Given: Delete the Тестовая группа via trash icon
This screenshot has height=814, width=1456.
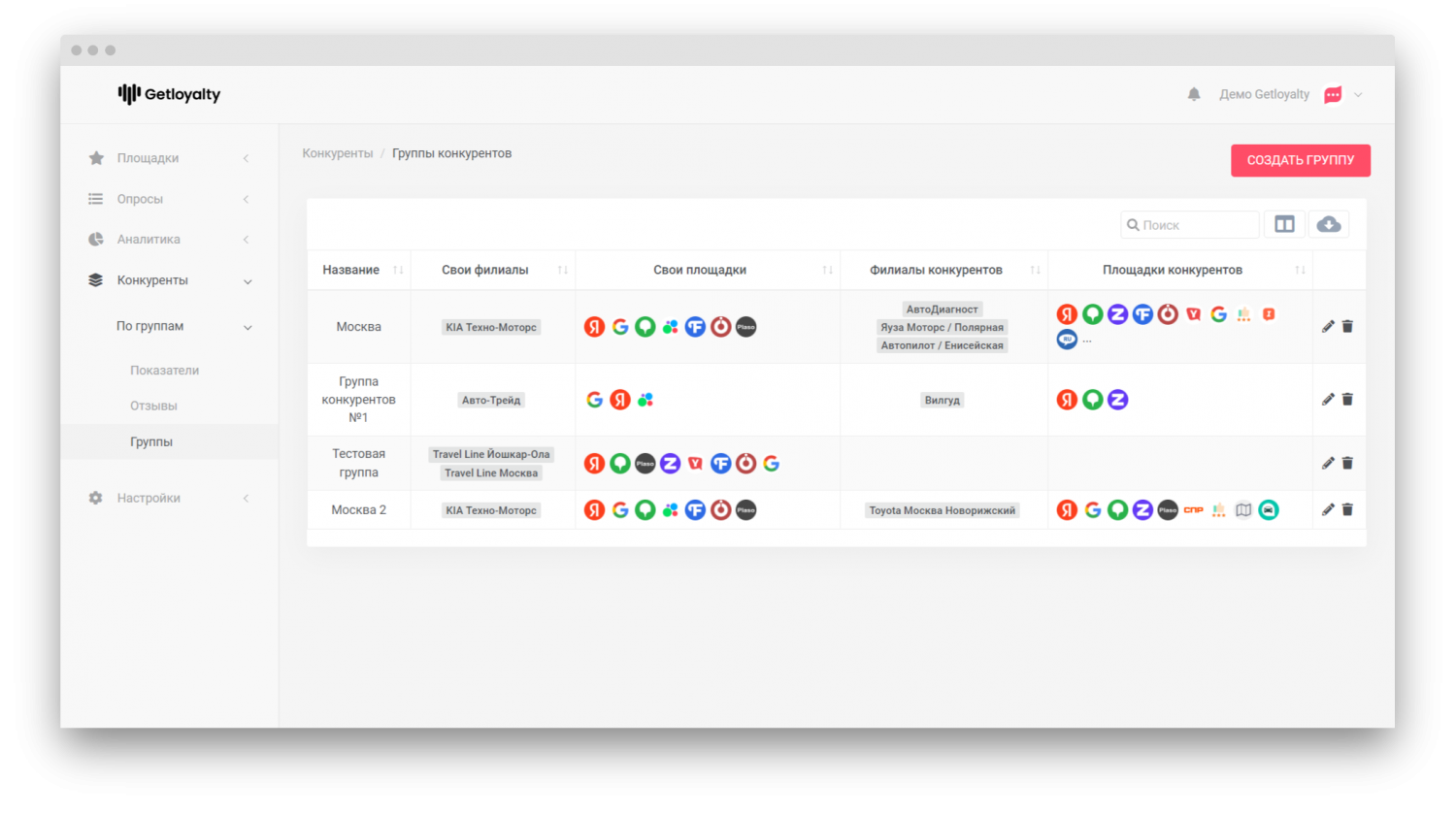Looking at the screenshot, I should 1347,464.
